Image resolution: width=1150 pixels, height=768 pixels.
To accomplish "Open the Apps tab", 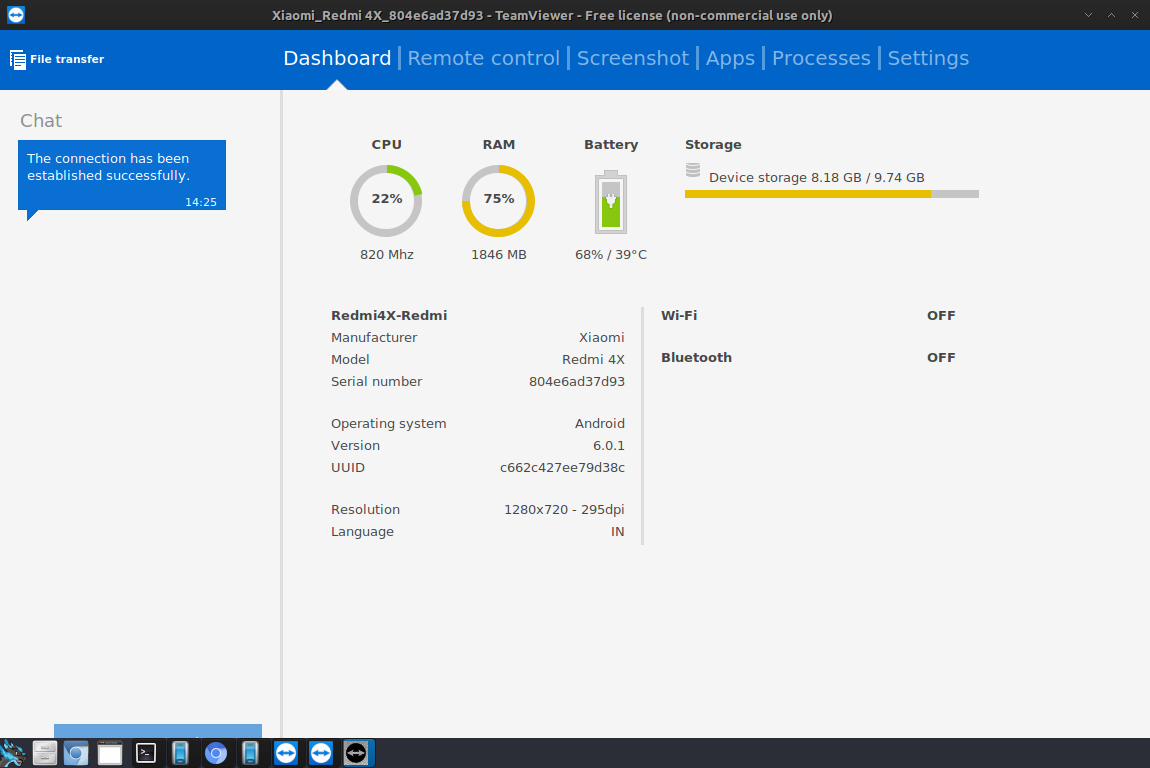I will coord(730,59).
